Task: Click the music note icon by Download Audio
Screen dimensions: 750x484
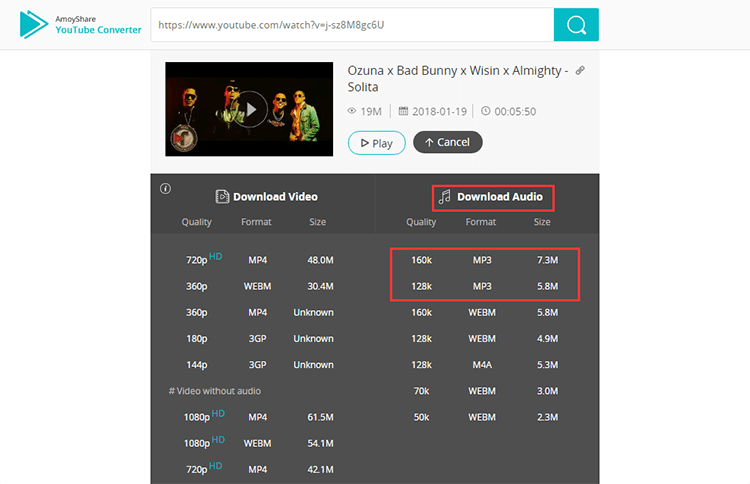Action: click(x=445, y=197)
